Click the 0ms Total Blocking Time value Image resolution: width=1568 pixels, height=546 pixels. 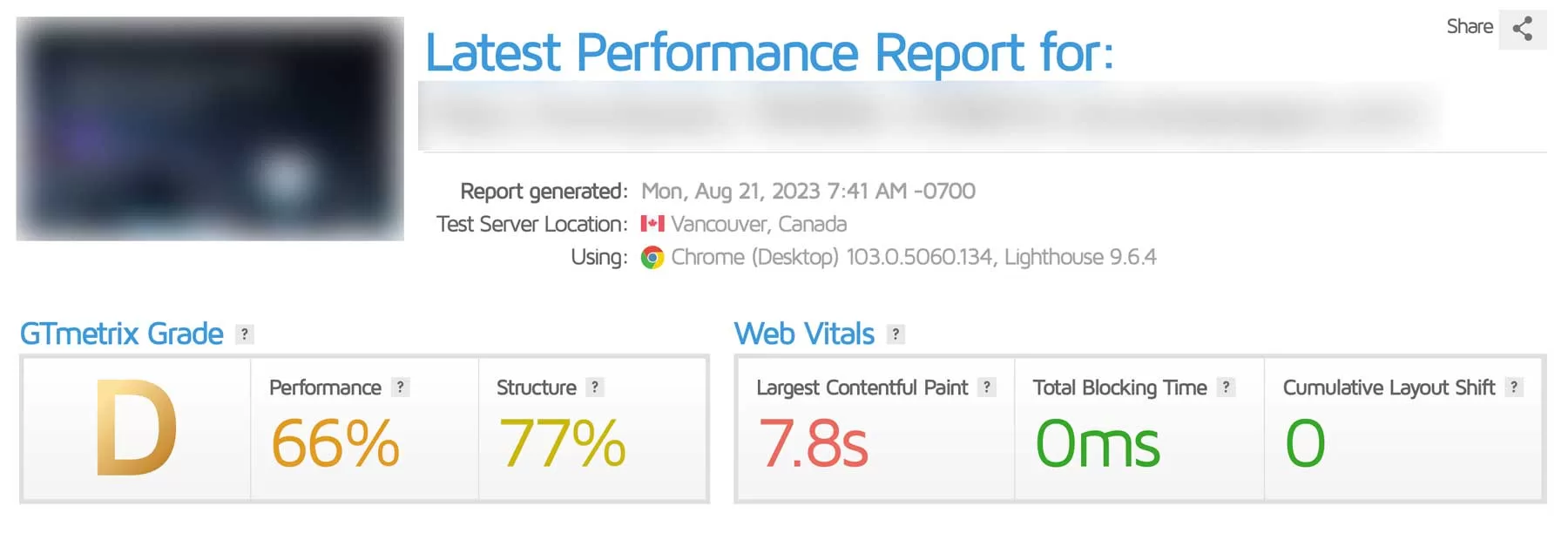pos(1098,443)
